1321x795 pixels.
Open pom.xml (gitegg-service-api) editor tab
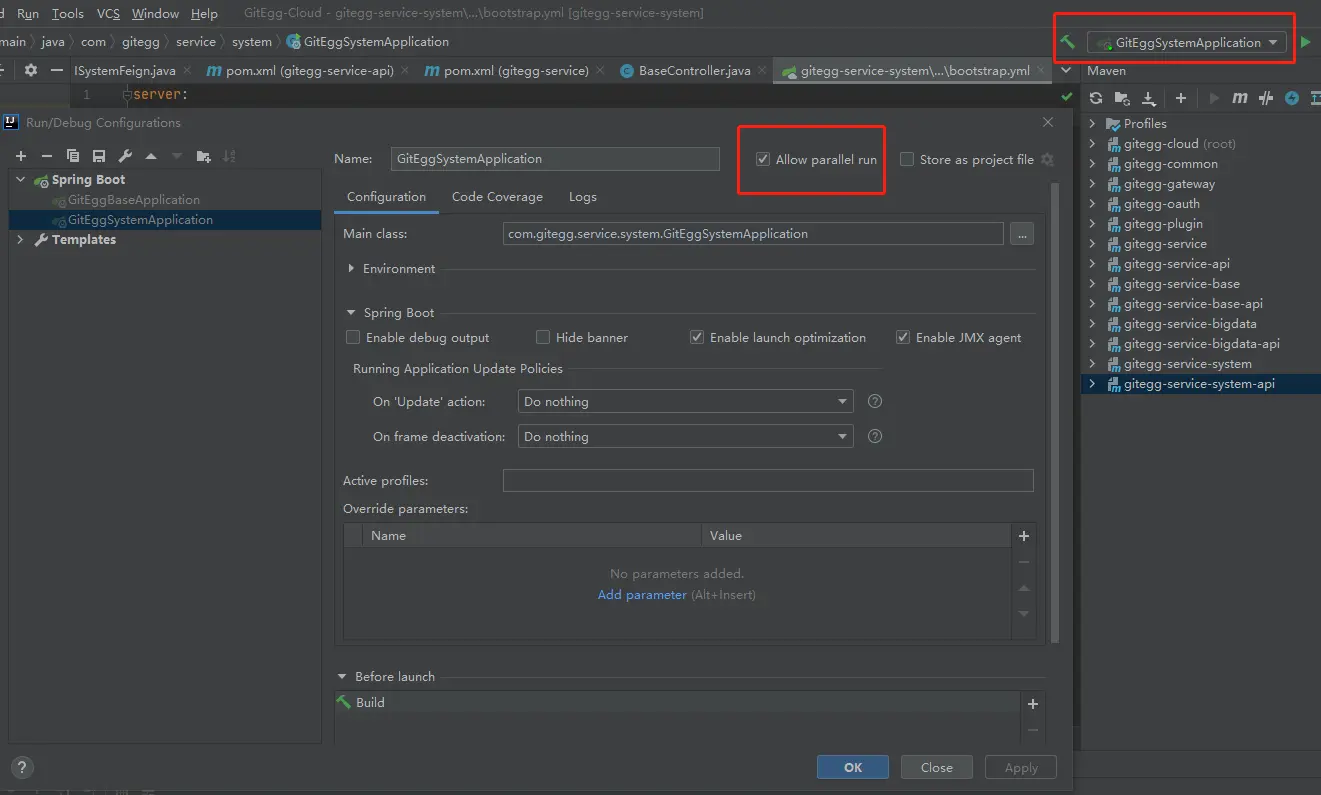307,71
